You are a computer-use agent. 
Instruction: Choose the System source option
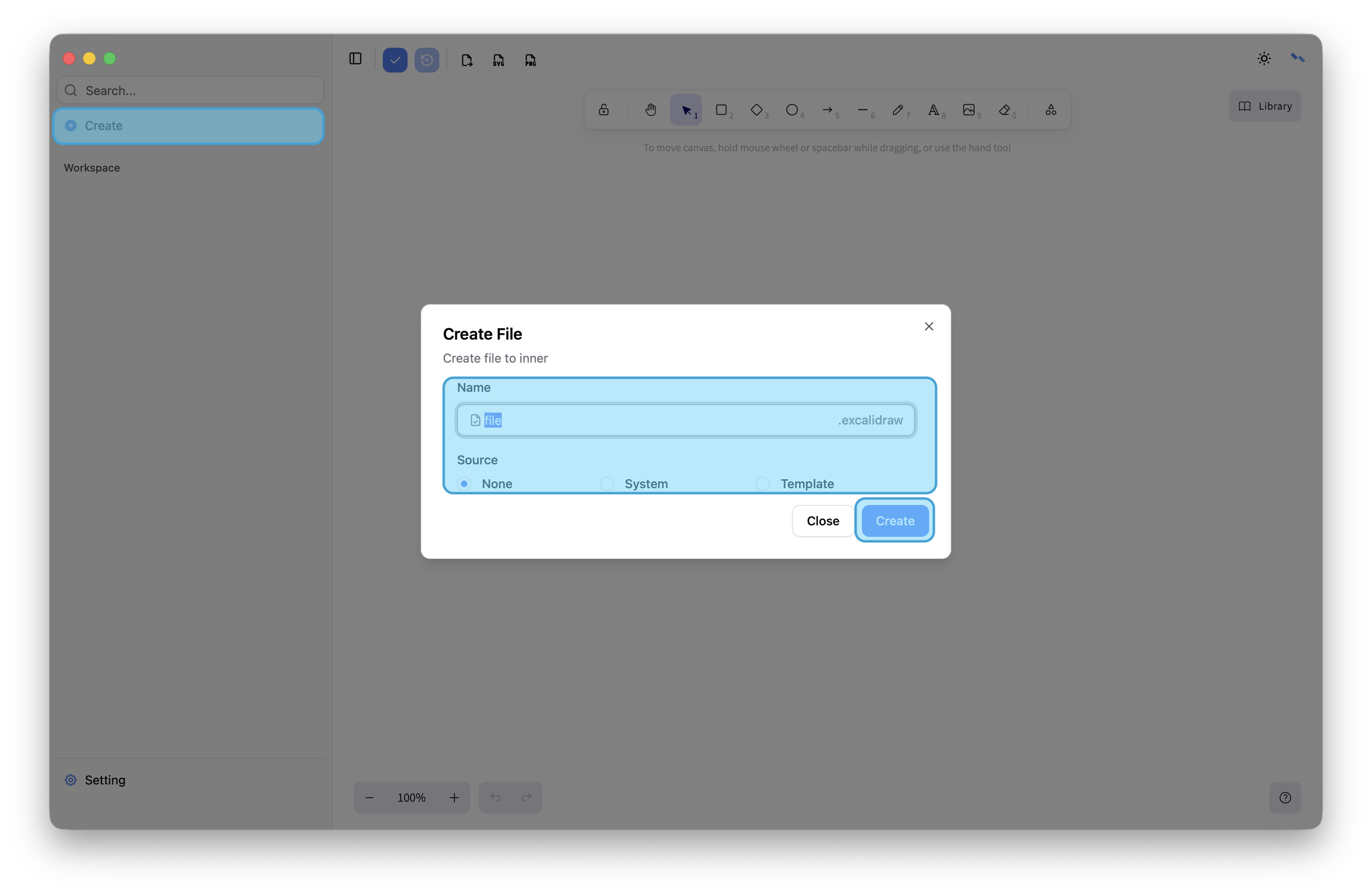click(x=607, y=483)
